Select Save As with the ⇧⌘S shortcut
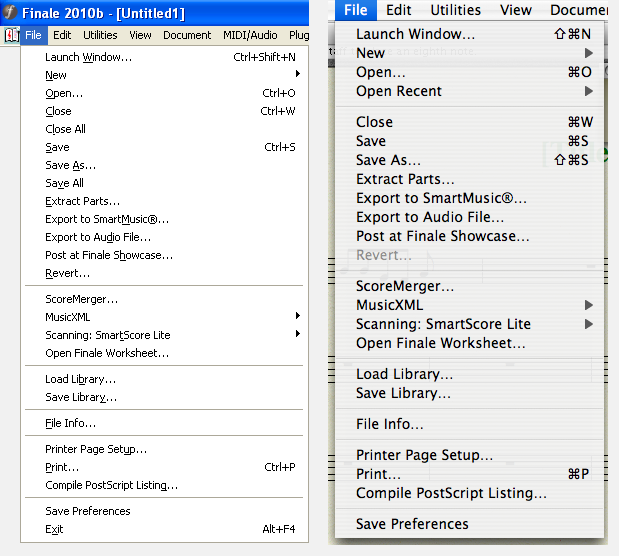619x556 pixels. coord(388,160)
